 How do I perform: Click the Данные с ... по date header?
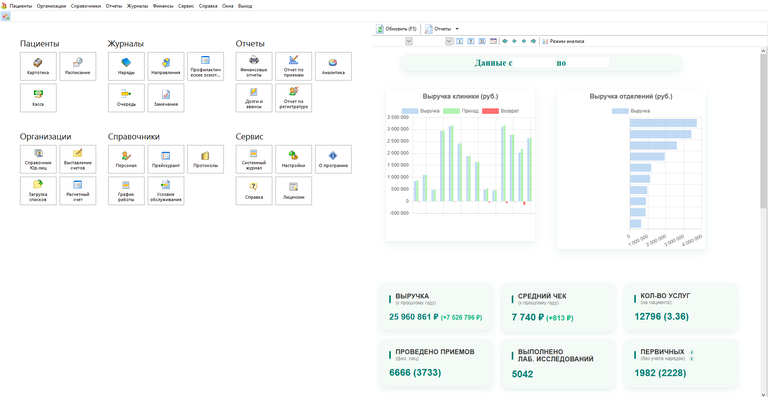pos(542,63)
